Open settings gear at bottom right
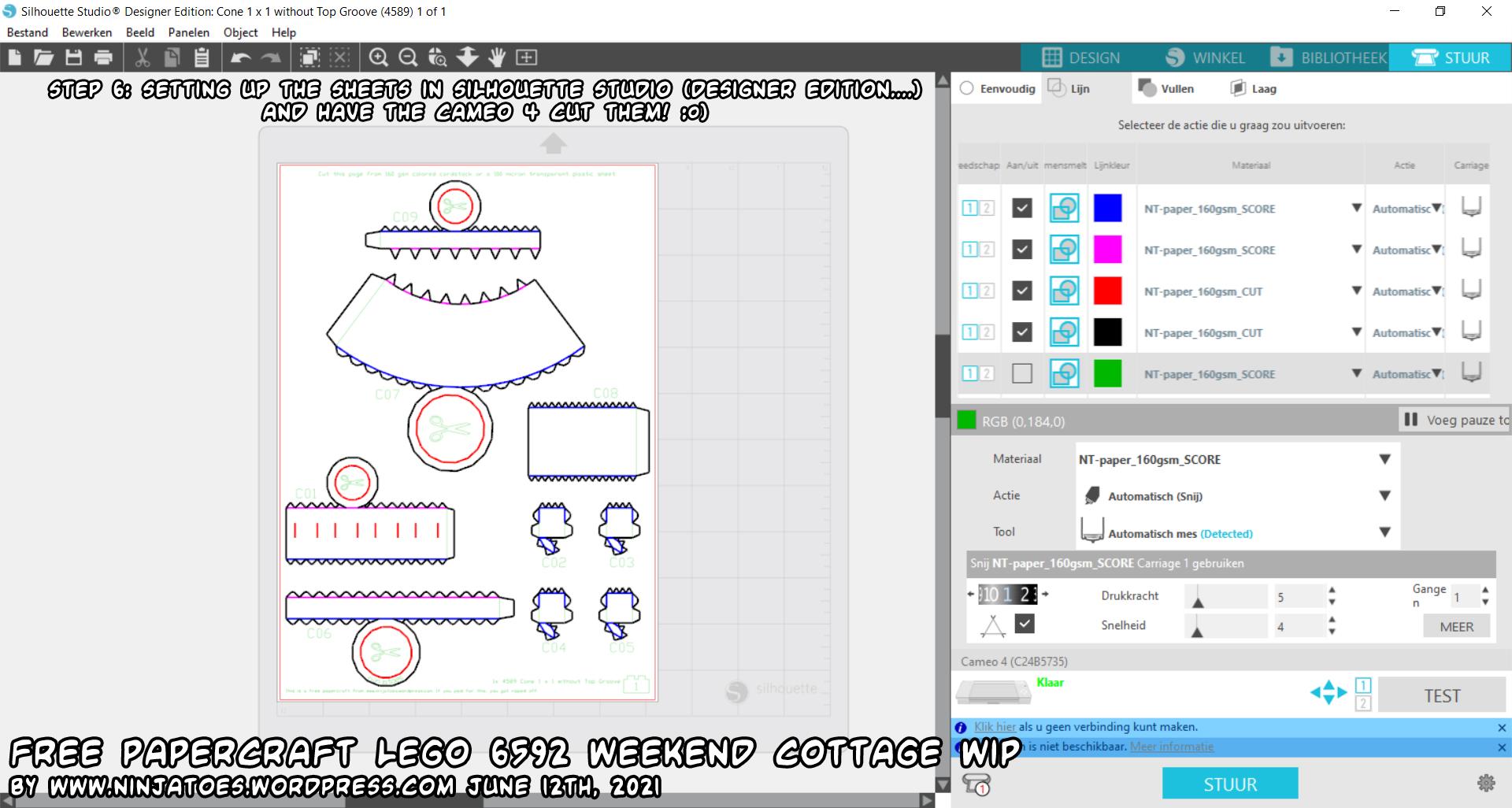The image size is (1512, 808). click(1486, 783)
